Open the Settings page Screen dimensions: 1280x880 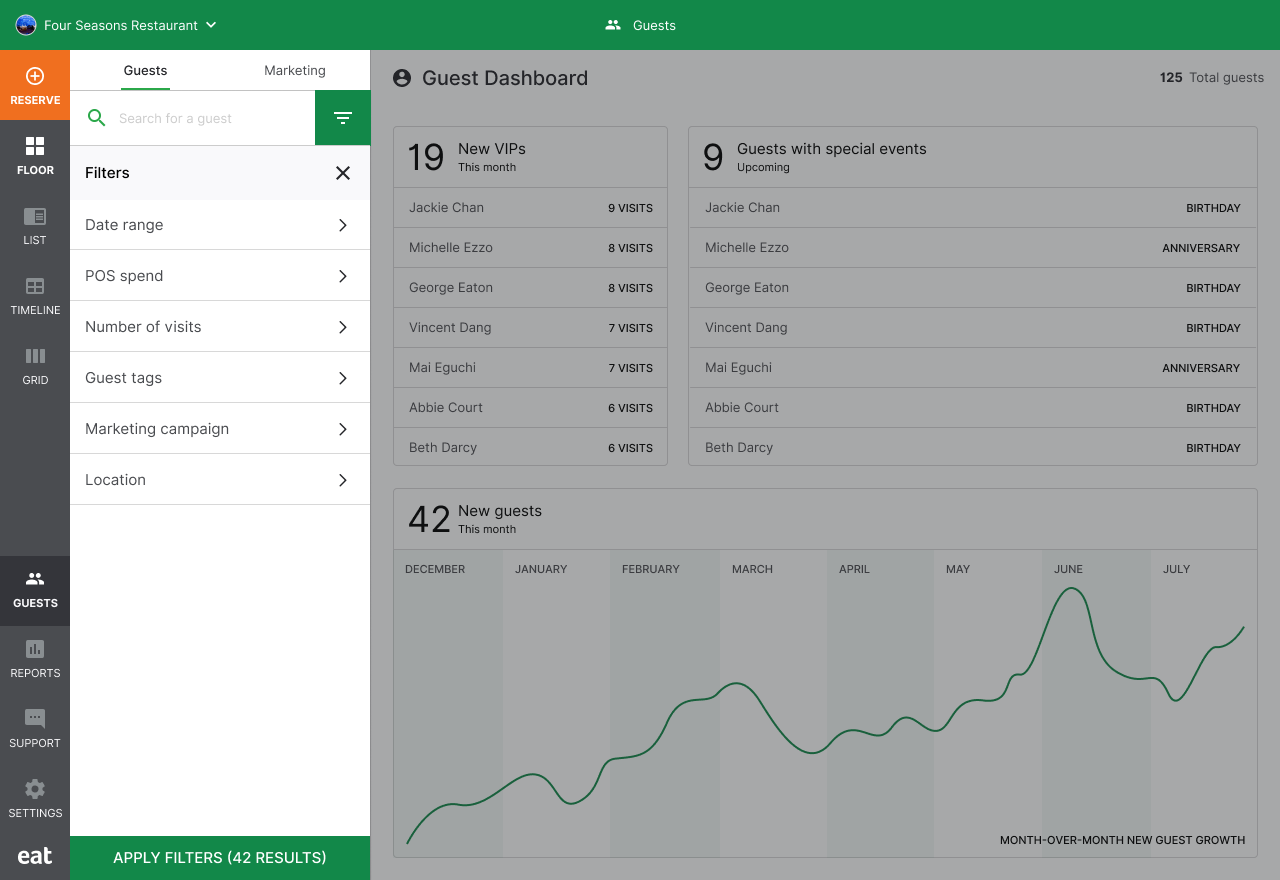click(x=35, y=798)
